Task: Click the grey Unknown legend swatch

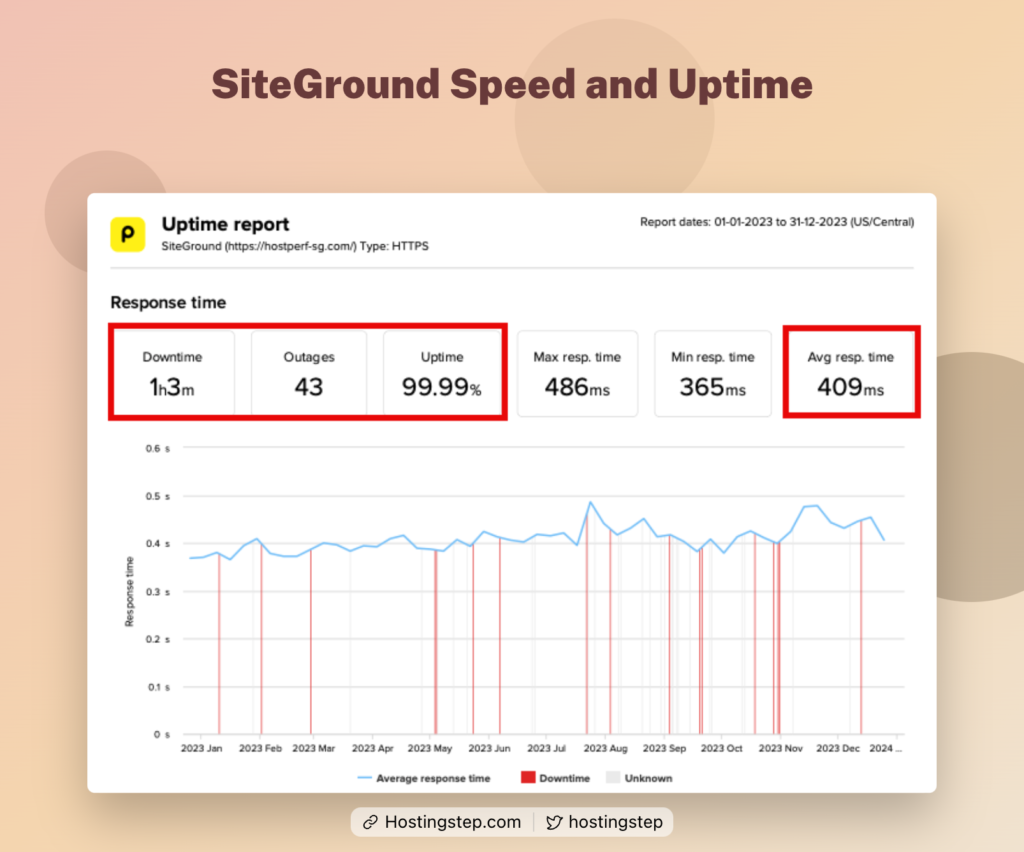Action: (613, 777)
